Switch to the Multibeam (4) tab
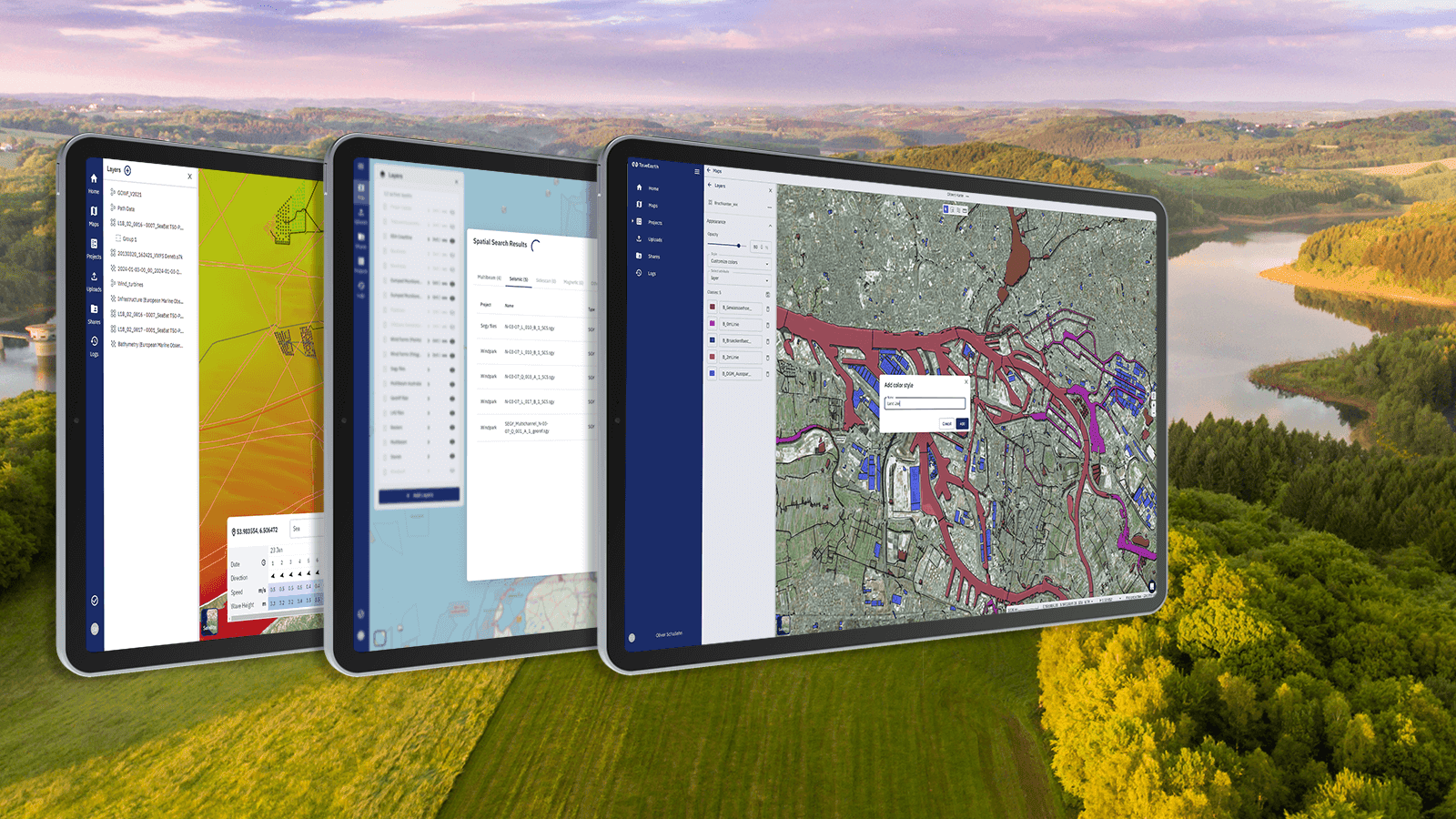The height and width of the screenshot is (819, 1456). 489,278
